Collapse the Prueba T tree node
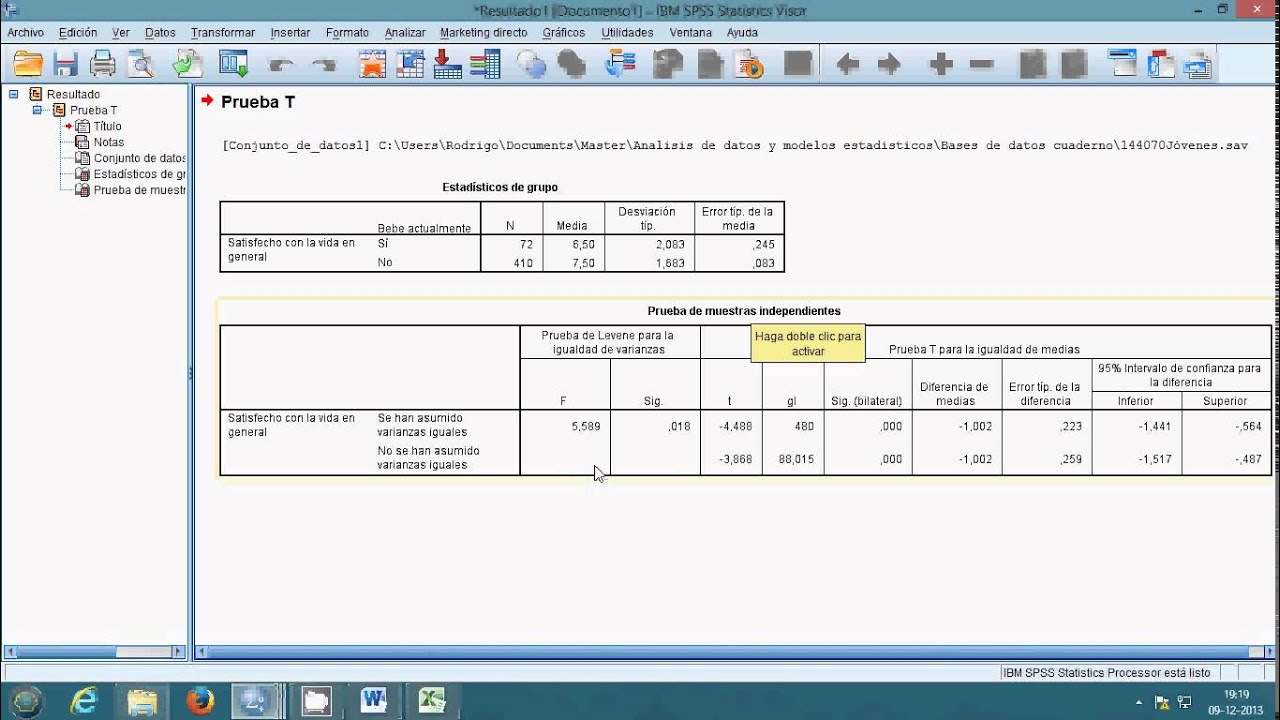The width and height of the screenshot is (1280, 720). click(x=37, y=110)
